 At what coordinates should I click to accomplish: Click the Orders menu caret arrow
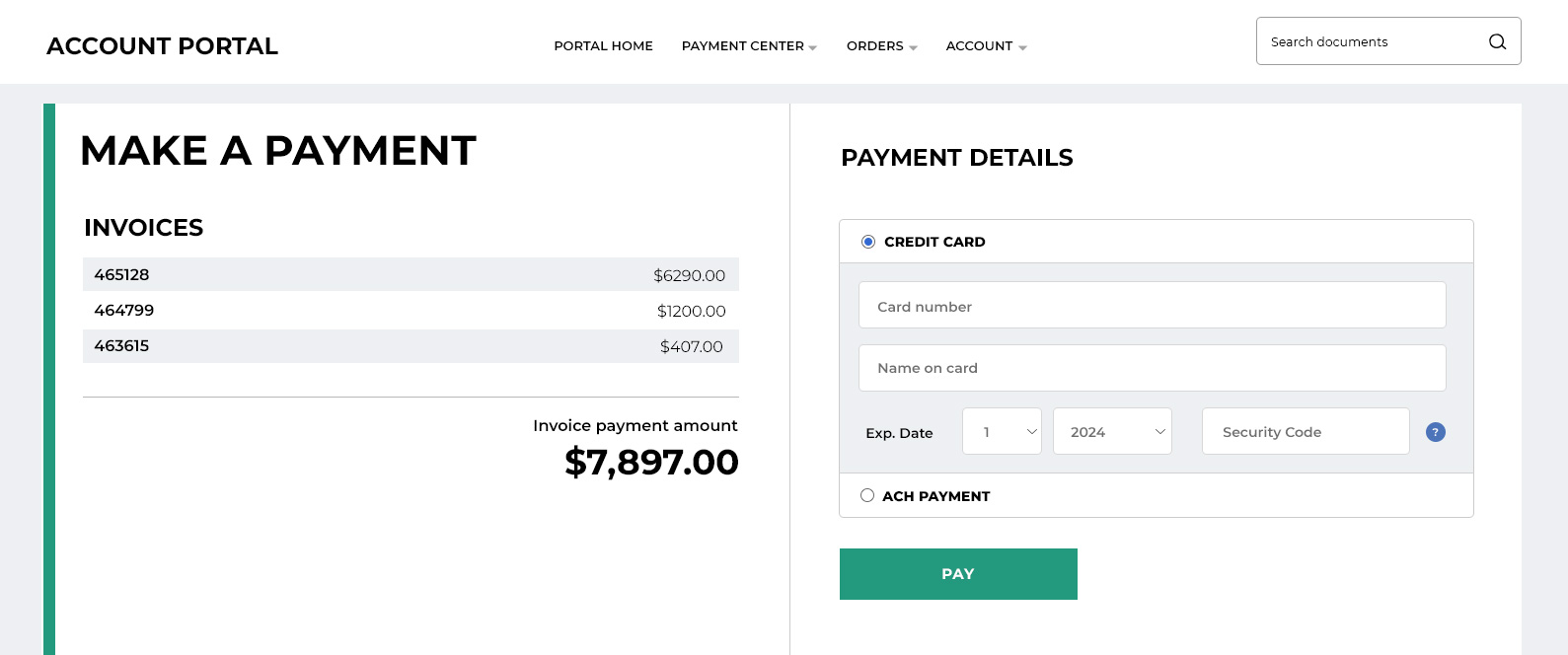pos(913,47)
